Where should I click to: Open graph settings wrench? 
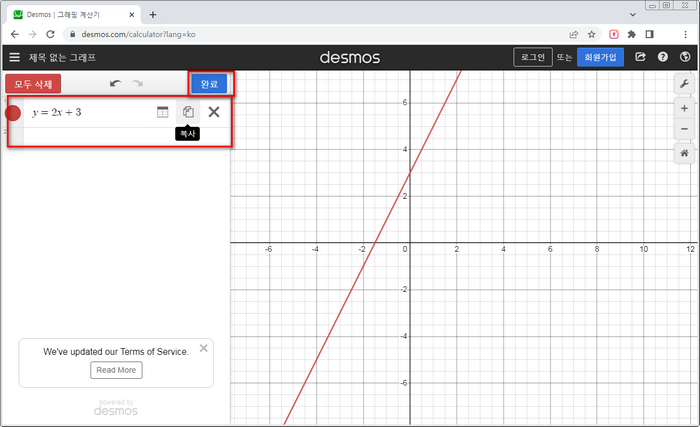tap(684, 84)
